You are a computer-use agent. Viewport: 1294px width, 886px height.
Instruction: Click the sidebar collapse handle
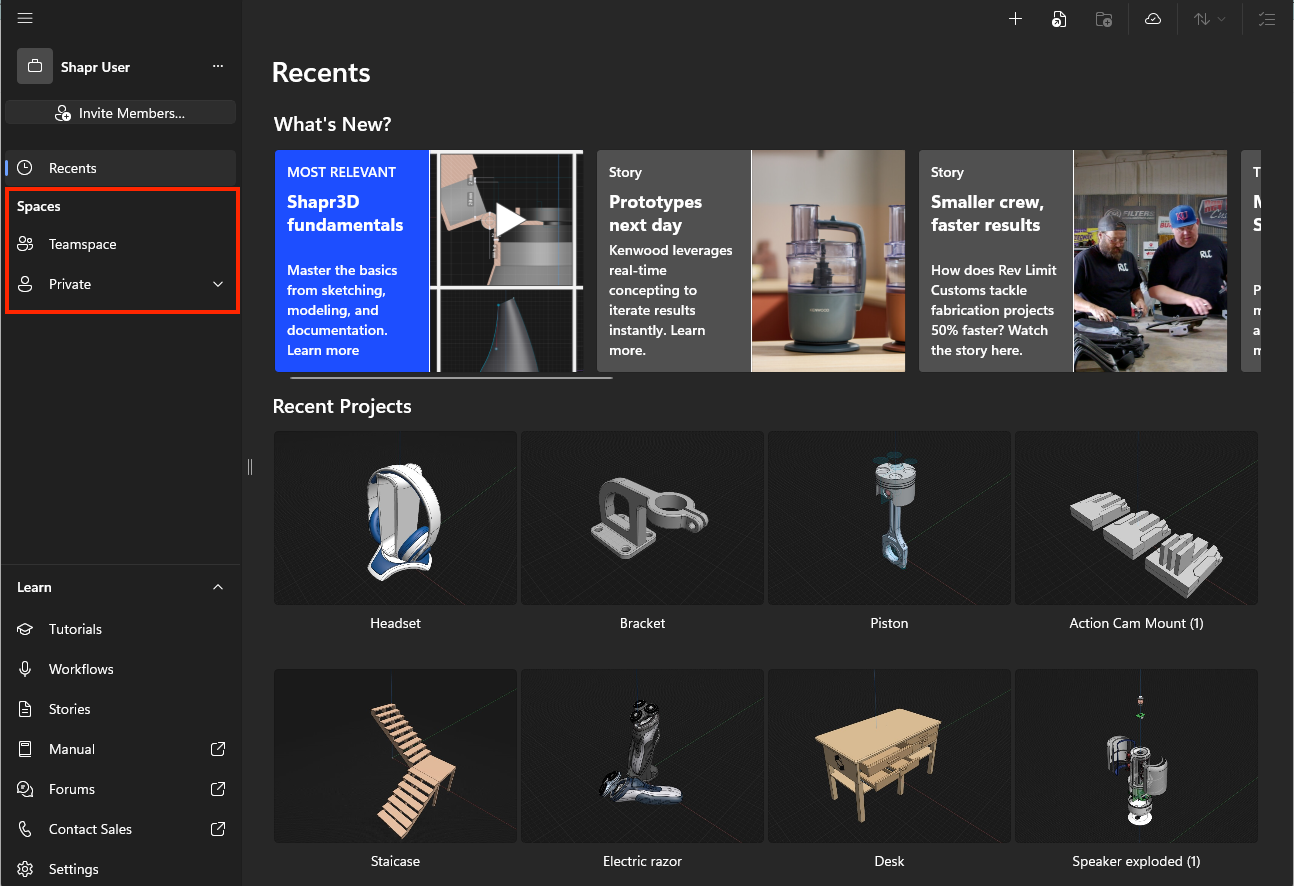(x=250, y=467)
